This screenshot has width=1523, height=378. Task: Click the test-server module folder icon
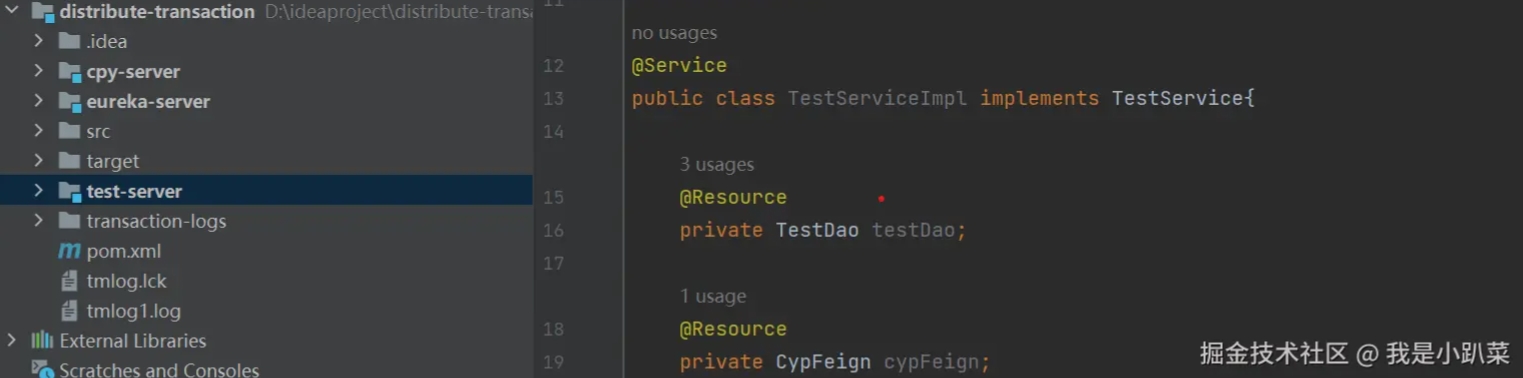click(69, 191)
